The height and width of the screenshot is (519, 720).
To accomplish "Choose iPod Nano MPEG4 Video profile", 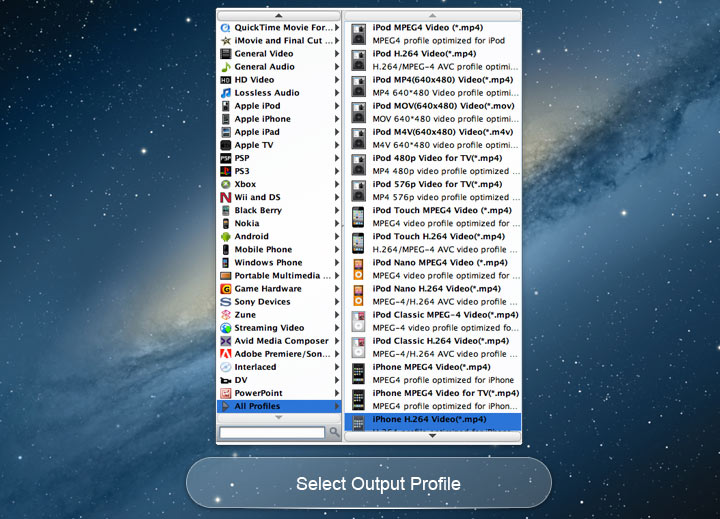I will tap(433, 270).
